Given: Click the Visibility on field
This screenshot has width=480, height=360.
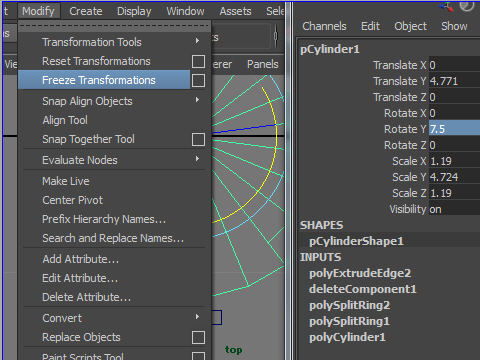Looking at the screenshot, I should point(454,209).
